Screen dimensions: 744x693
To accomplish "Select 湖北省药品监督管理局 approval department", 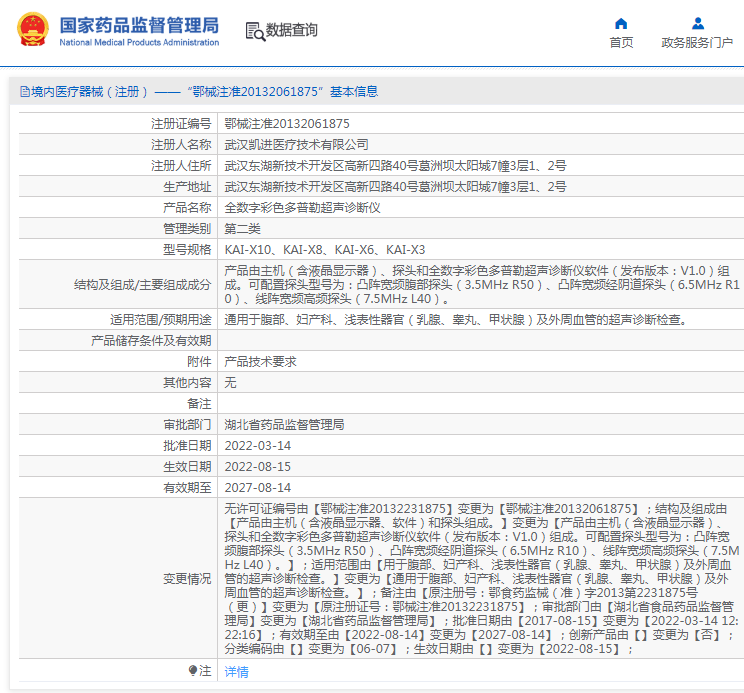I will (284, 425).
